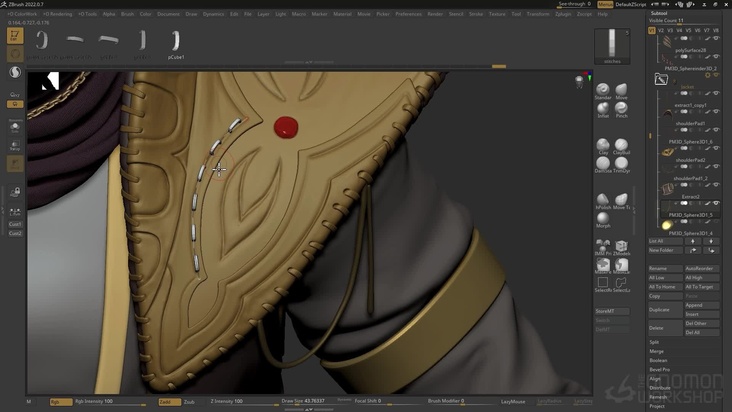Pick the Inflat brush
Image resolution: width=732 pixels, height=412 pixels.
coord(603,108)
